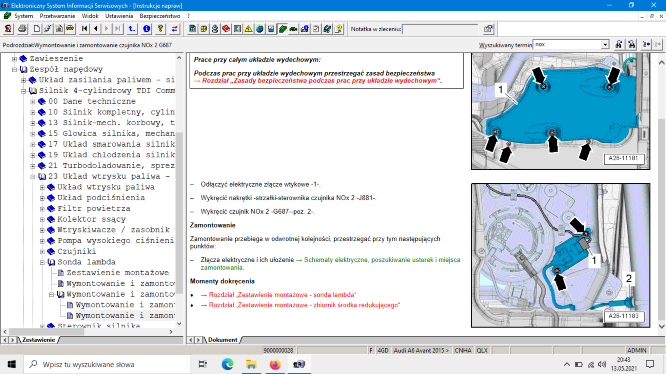This screenshot has height=374, width=666.
Task: Click the red-blue swap arrows icon
Action: point(175,29)
